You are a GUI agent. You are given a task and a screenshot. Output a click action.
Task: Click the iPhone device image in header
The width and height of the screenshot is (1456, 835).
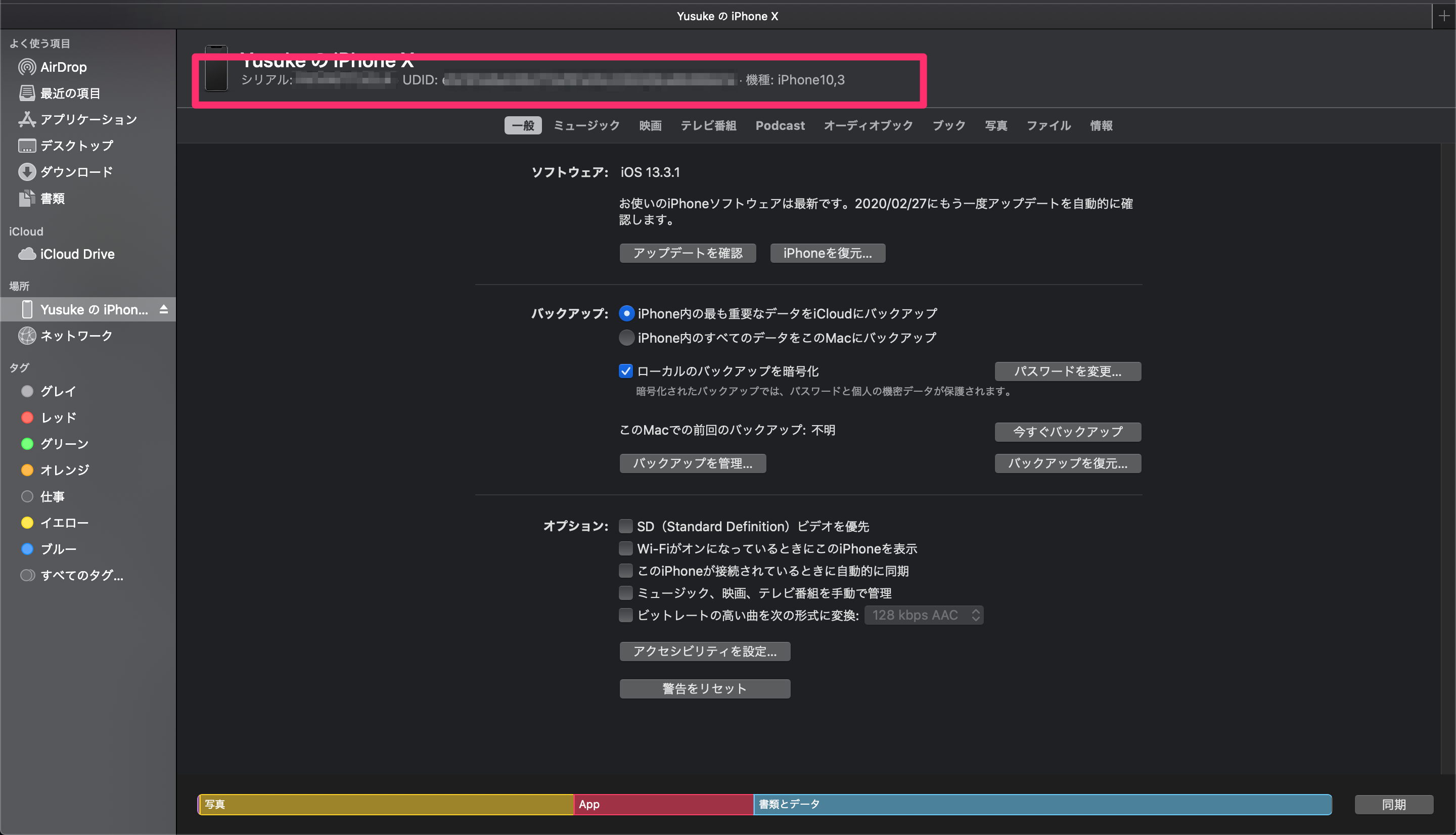pos(216,69)
